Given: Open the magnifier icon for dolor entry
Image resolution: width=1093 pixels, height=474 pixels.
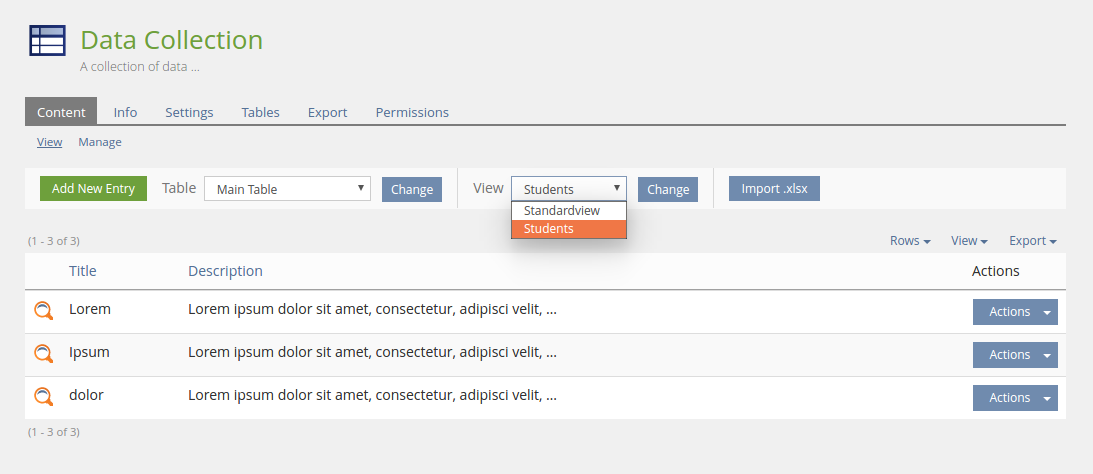Looking at the screenshot, I should pos(43,397).
